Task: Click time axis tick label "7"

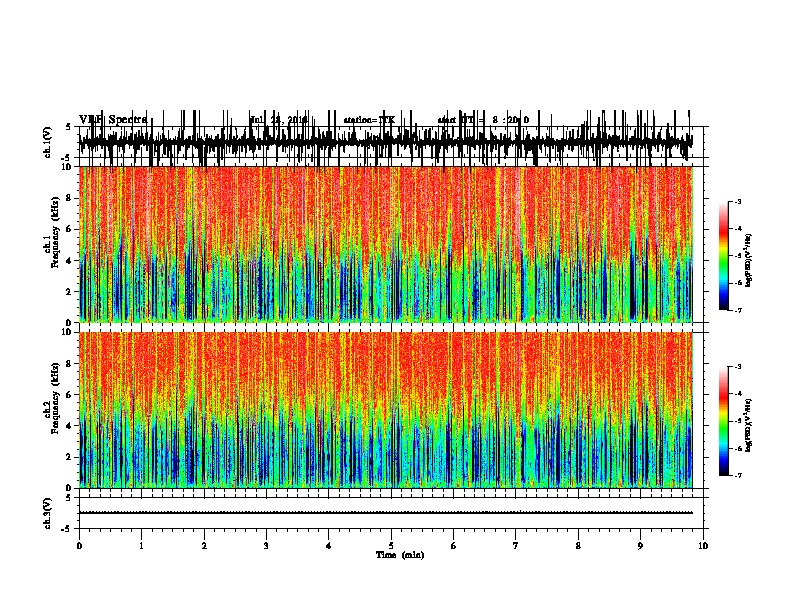Action: pos(516,546)
